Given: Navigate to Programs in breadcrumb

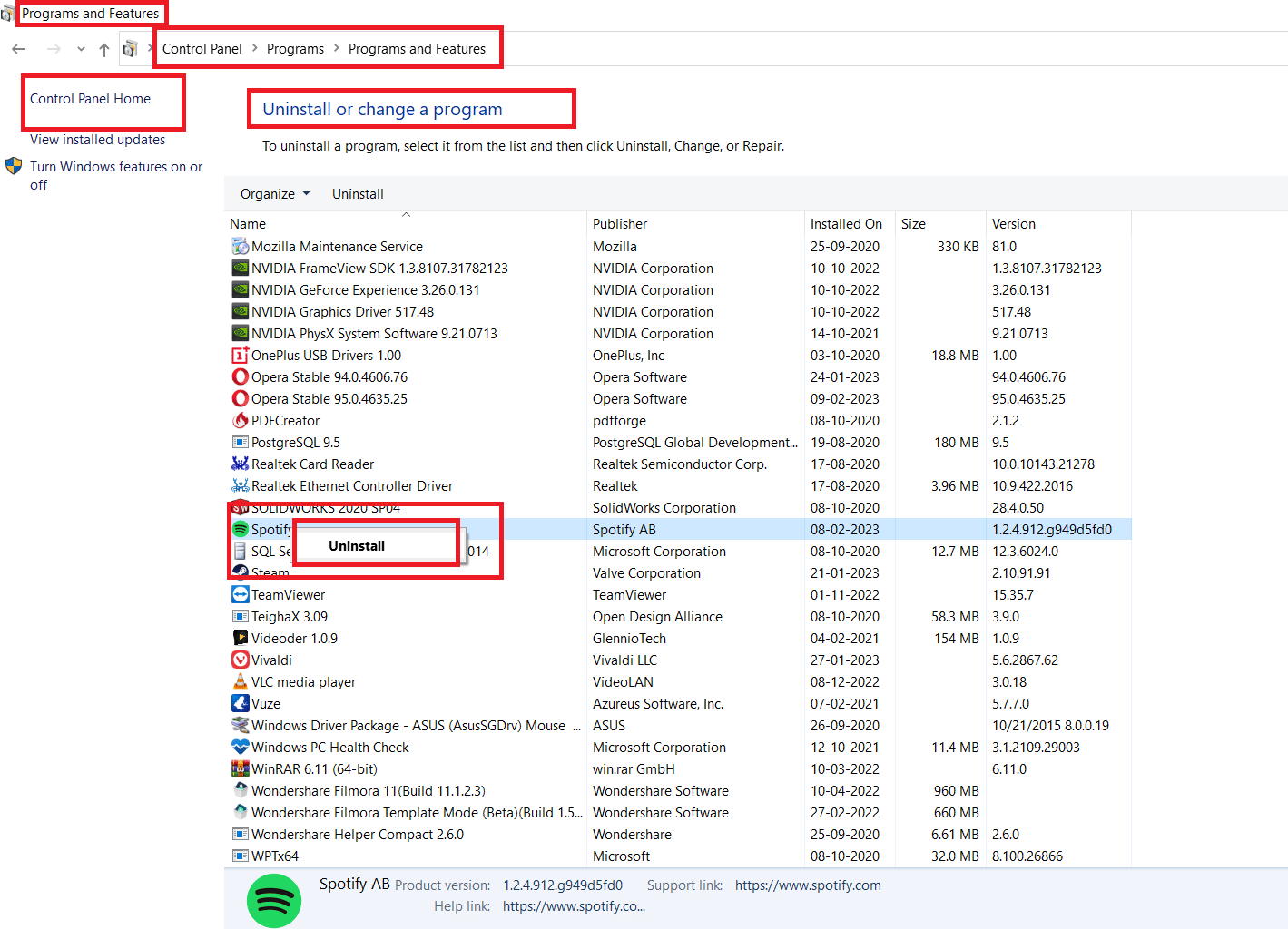Looking at the screenshot, I should [295, 49].
